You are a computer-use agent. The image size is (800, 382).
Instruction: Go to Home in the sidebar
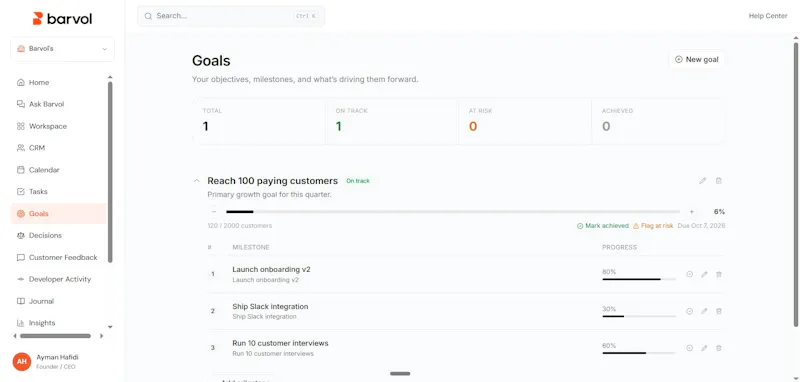pos(58,83)
